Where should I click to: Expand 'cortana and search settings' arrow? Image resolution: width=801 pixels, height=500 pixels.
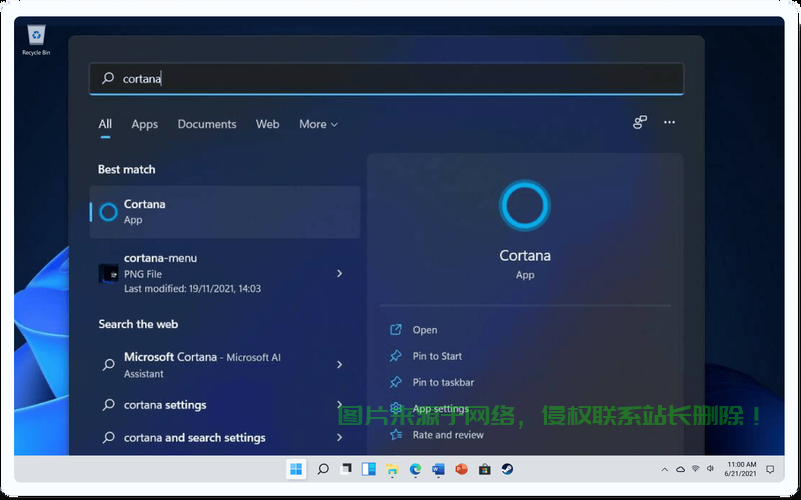point(340,437)
